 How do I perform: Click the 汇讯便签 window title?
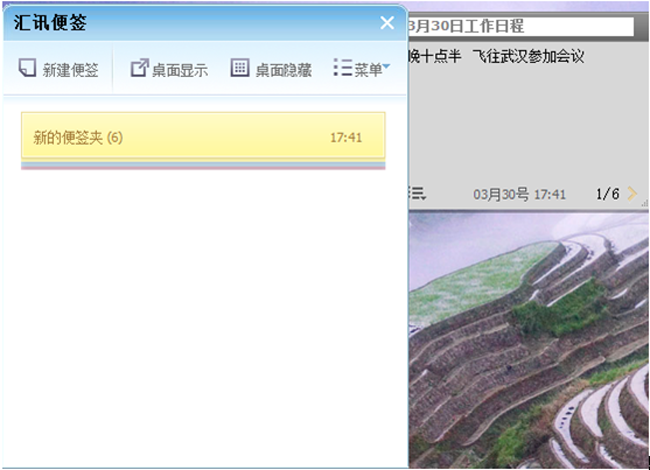tap(50, 22)
